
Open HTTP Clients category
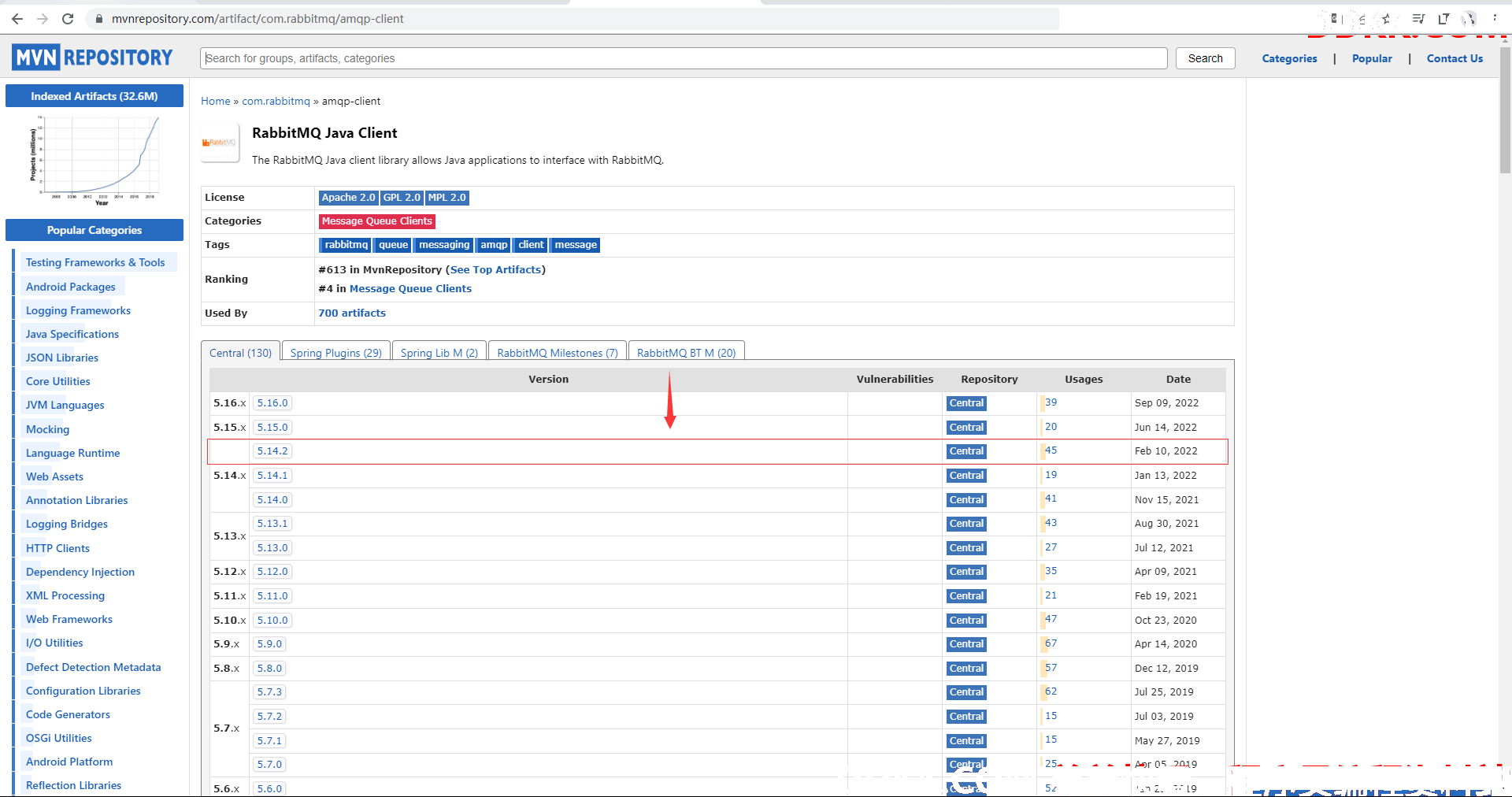coord(57,548)
